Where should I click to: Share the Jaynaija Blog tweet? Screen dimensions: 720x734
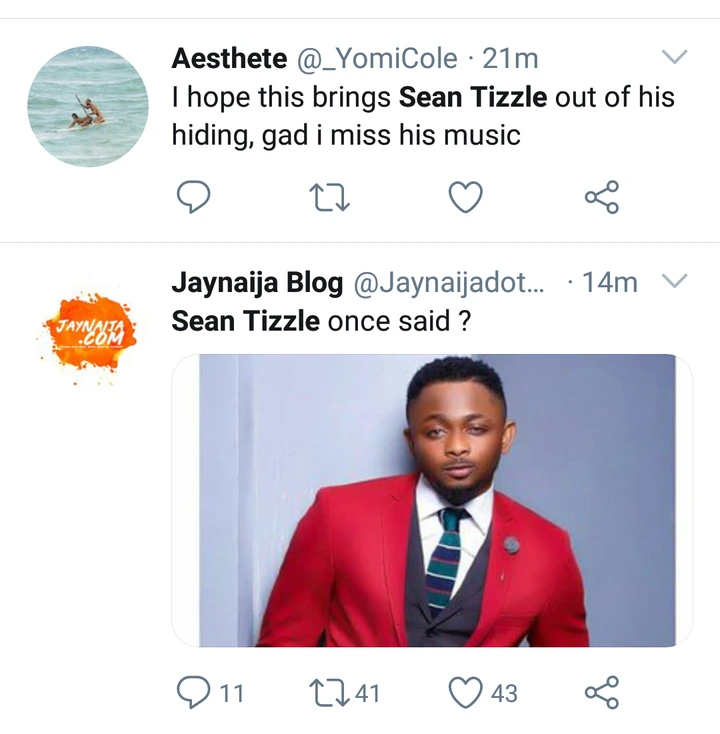(601, 692)
